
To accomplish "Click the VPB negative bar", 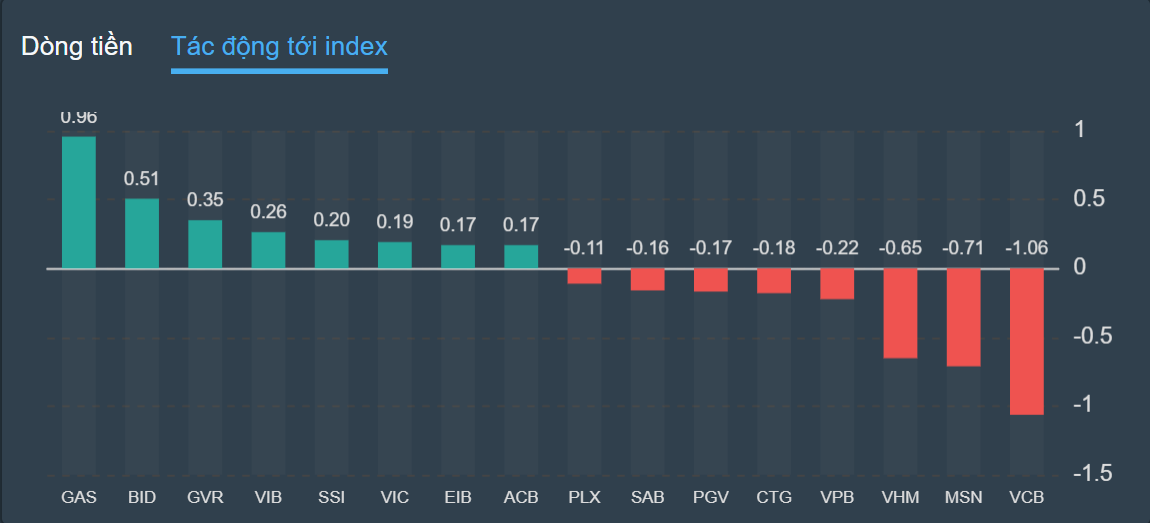I will click(837, 284).
